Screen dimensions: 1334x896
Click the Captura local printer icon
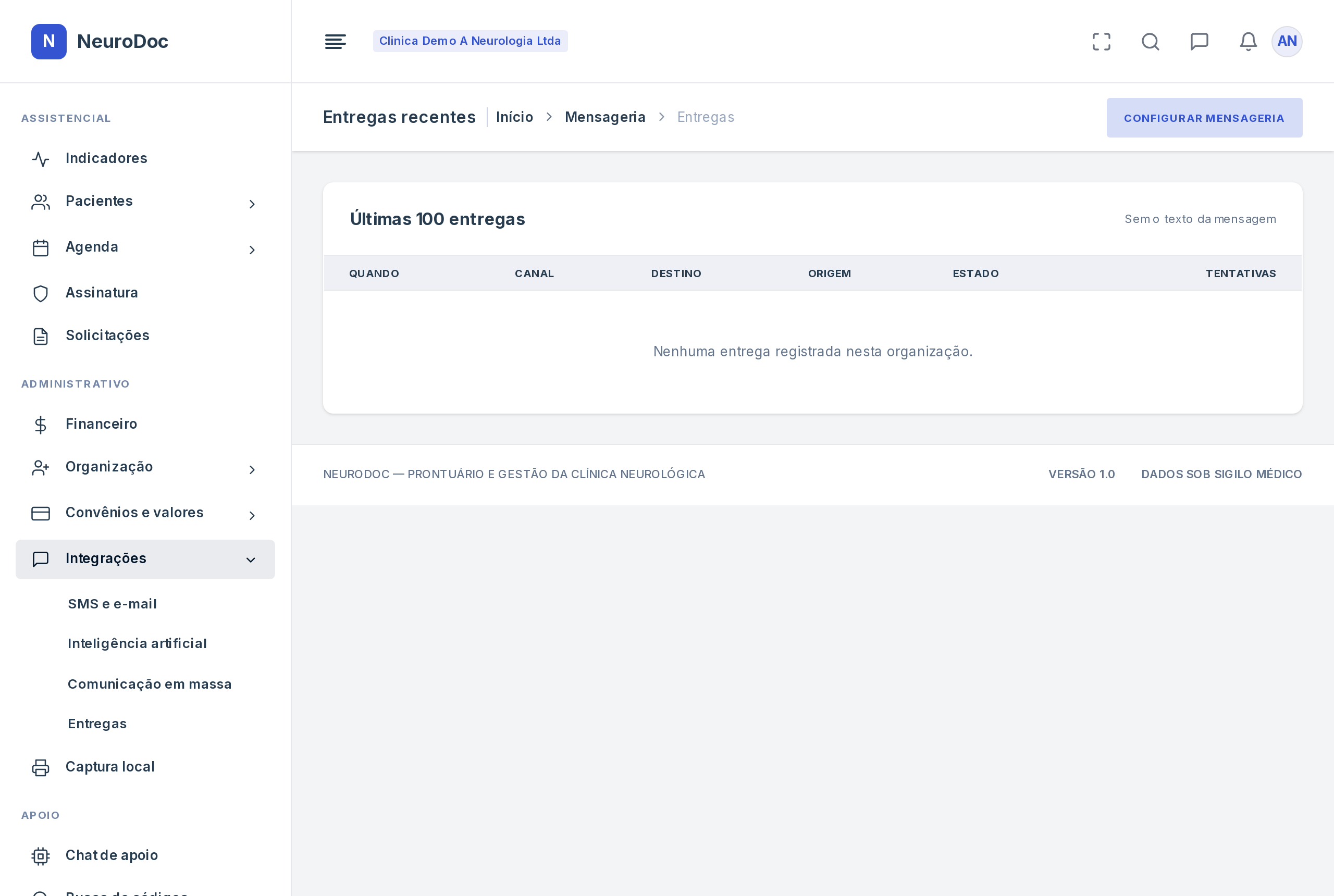[x=41, y=767]
